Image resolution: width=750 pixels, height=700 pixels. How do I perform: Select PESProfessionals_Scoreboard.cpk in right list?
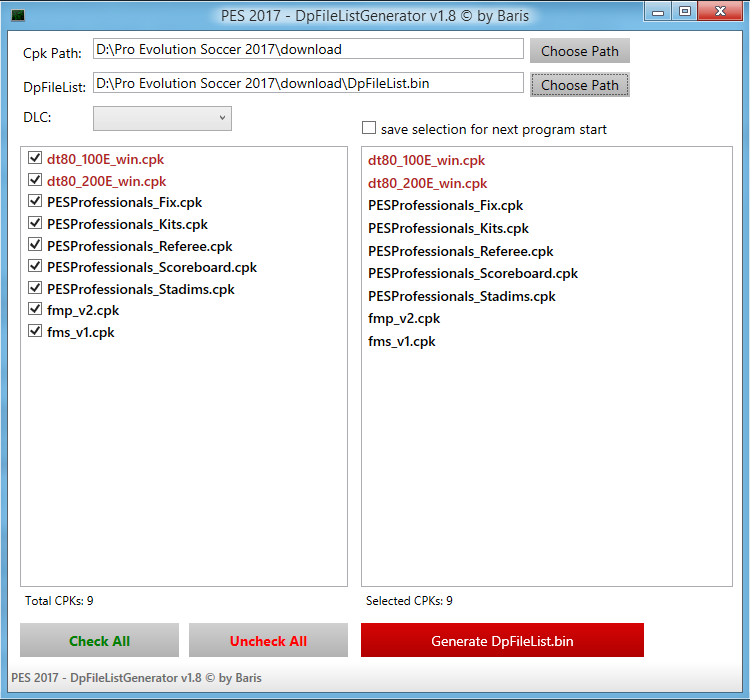coord(473,273)
